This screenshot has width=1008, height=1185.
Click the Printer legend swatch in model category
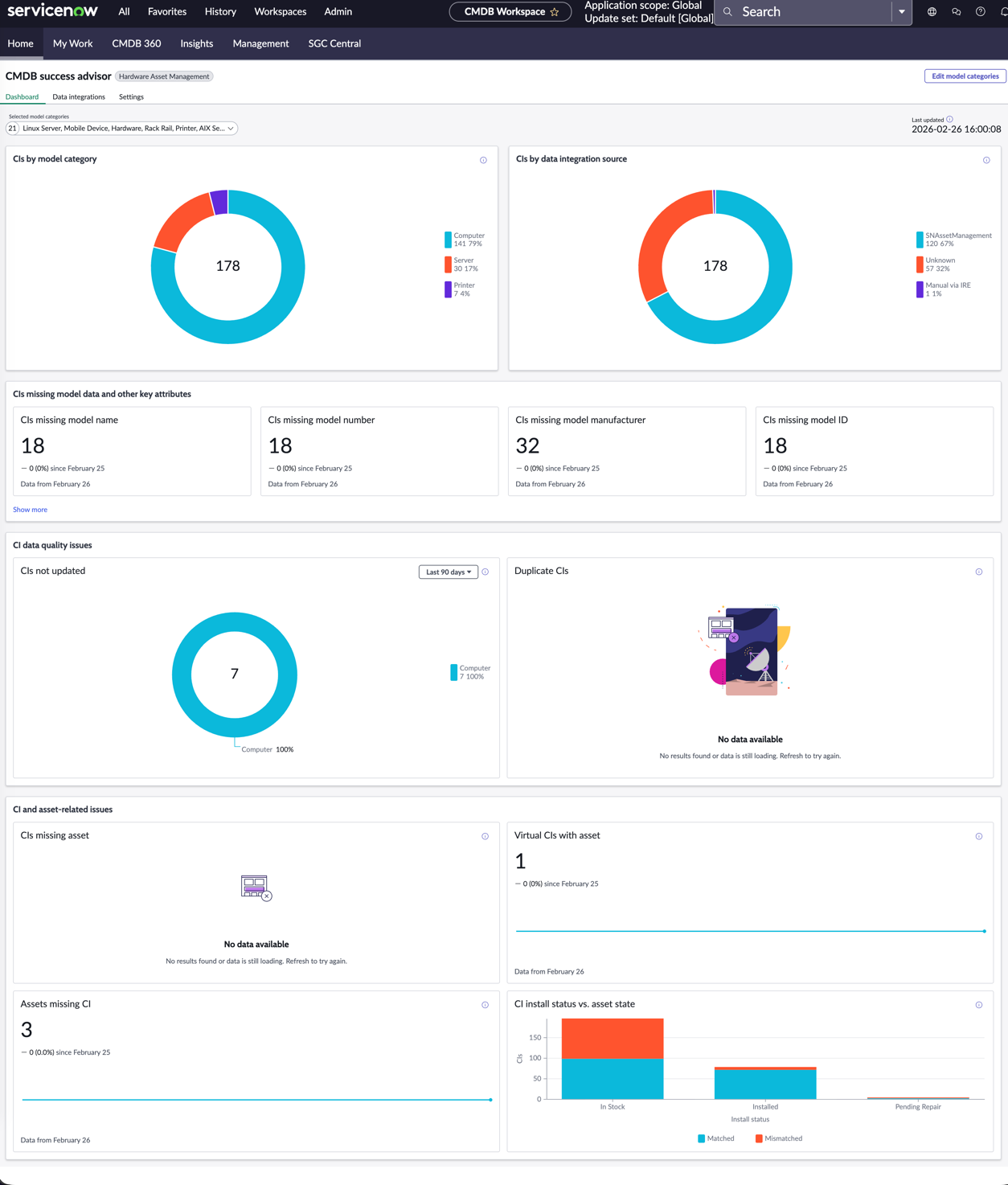tap(448, 289)
